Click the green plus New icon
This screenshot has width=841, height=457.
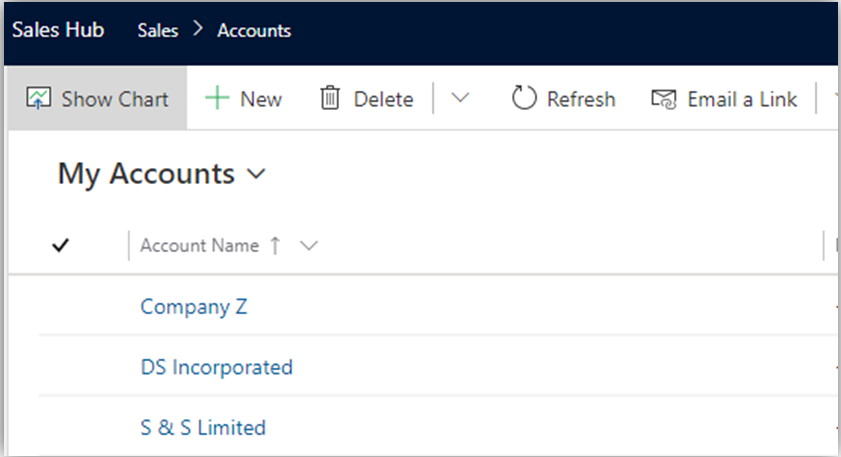tap(217, 99)
